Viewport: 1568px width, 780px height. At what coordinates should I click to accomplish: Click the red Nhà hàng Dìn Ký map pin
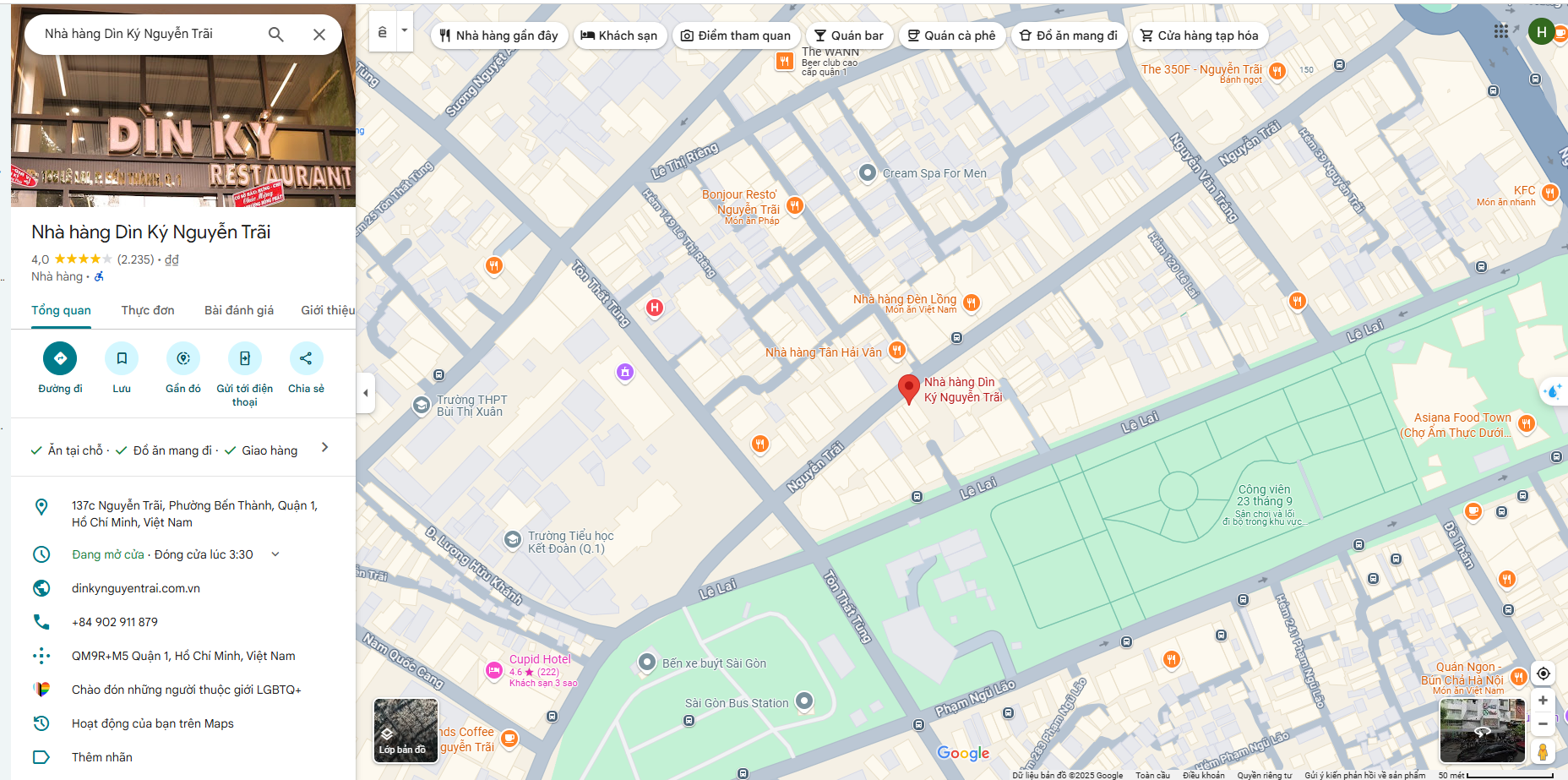click(908, 390)
